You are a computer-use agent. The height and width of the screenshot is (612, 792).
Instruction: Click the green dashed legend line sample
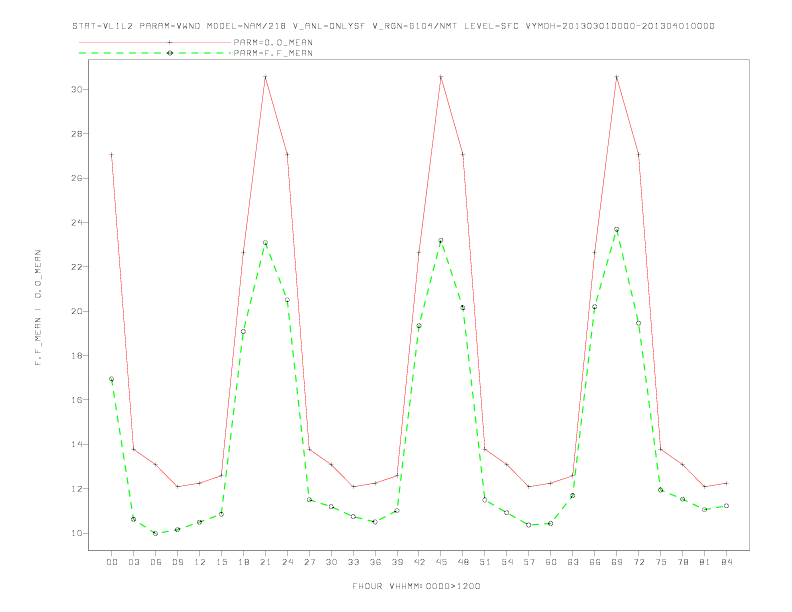pos(155,53)
